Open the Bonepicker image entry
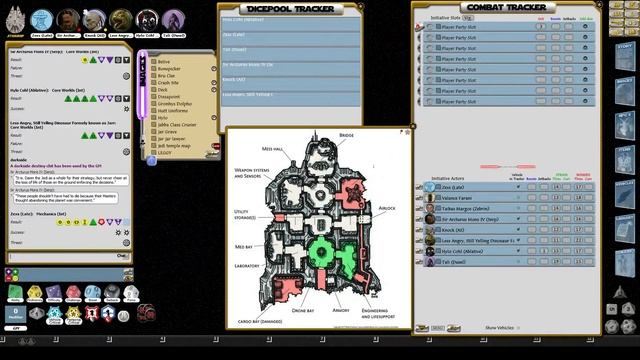The height and width of the screenshot is (360, 640). (x=169, y=69)
